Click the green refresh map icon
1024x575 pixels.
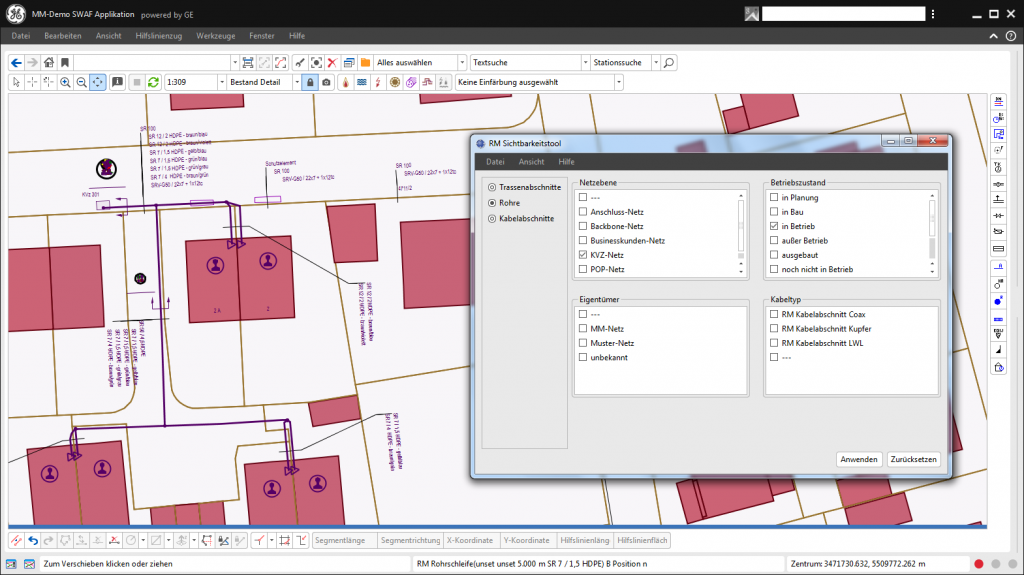point(153,82)
